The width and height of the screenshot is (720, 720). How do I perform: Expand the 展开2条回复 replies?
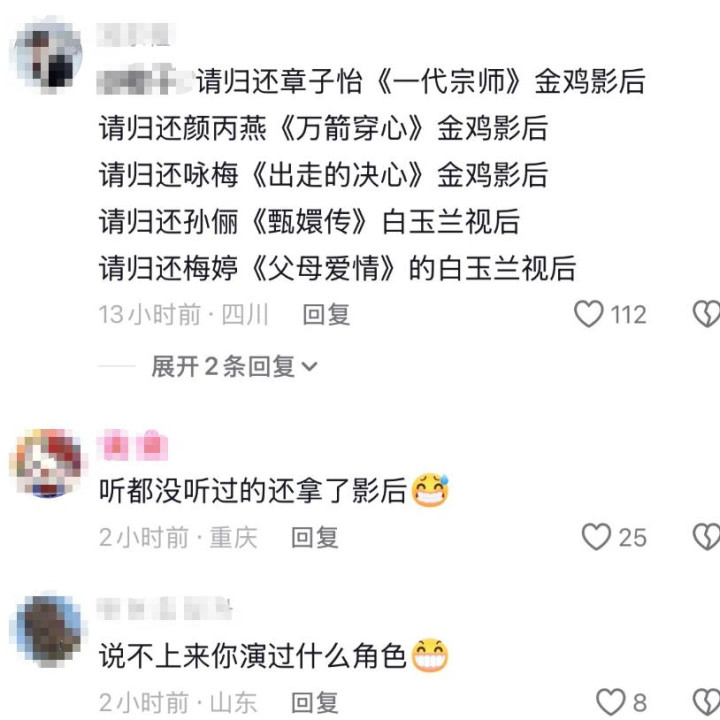coord(234,366)
